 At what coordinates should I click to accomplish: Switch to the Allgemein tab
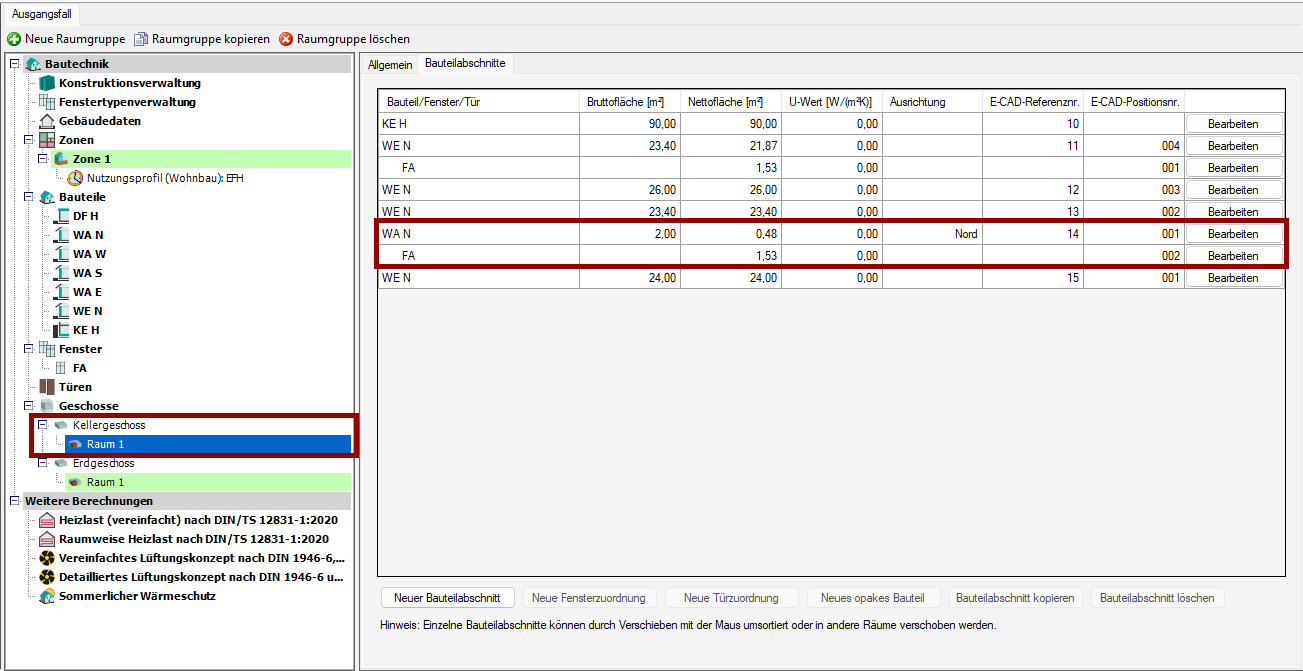pyautogui.click(x=389, y=64)
